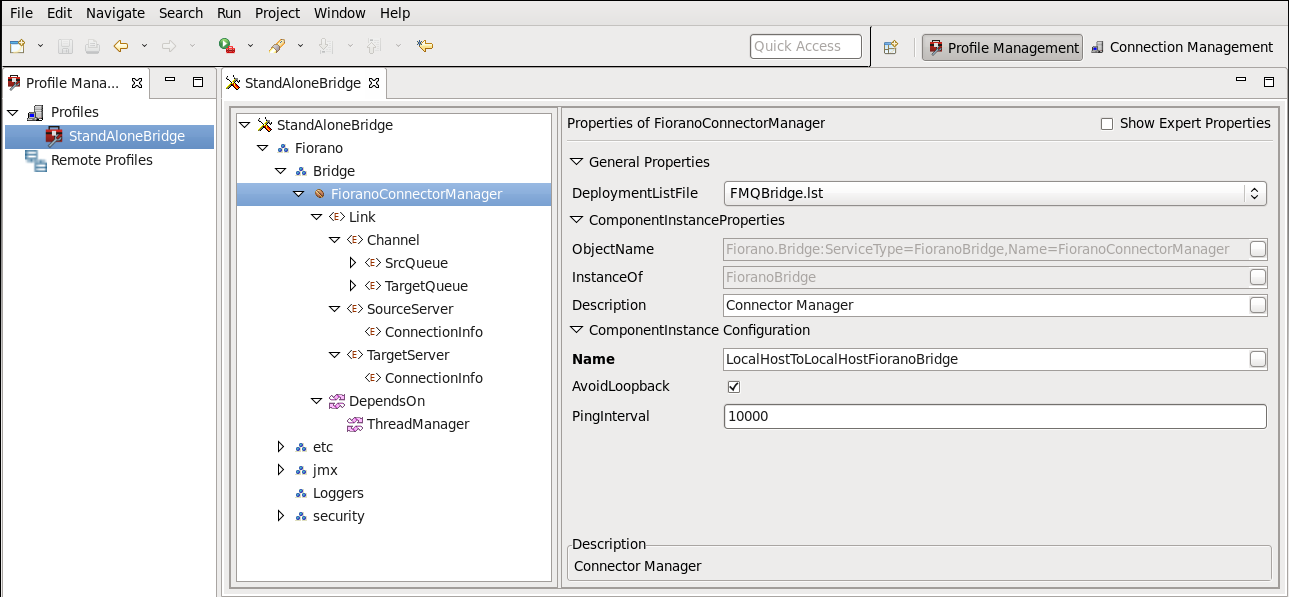This screenshot has width=1289, height=597.
Task: Open the Search flashlight dropdown arrow
Action: click(x=301, y=46)
